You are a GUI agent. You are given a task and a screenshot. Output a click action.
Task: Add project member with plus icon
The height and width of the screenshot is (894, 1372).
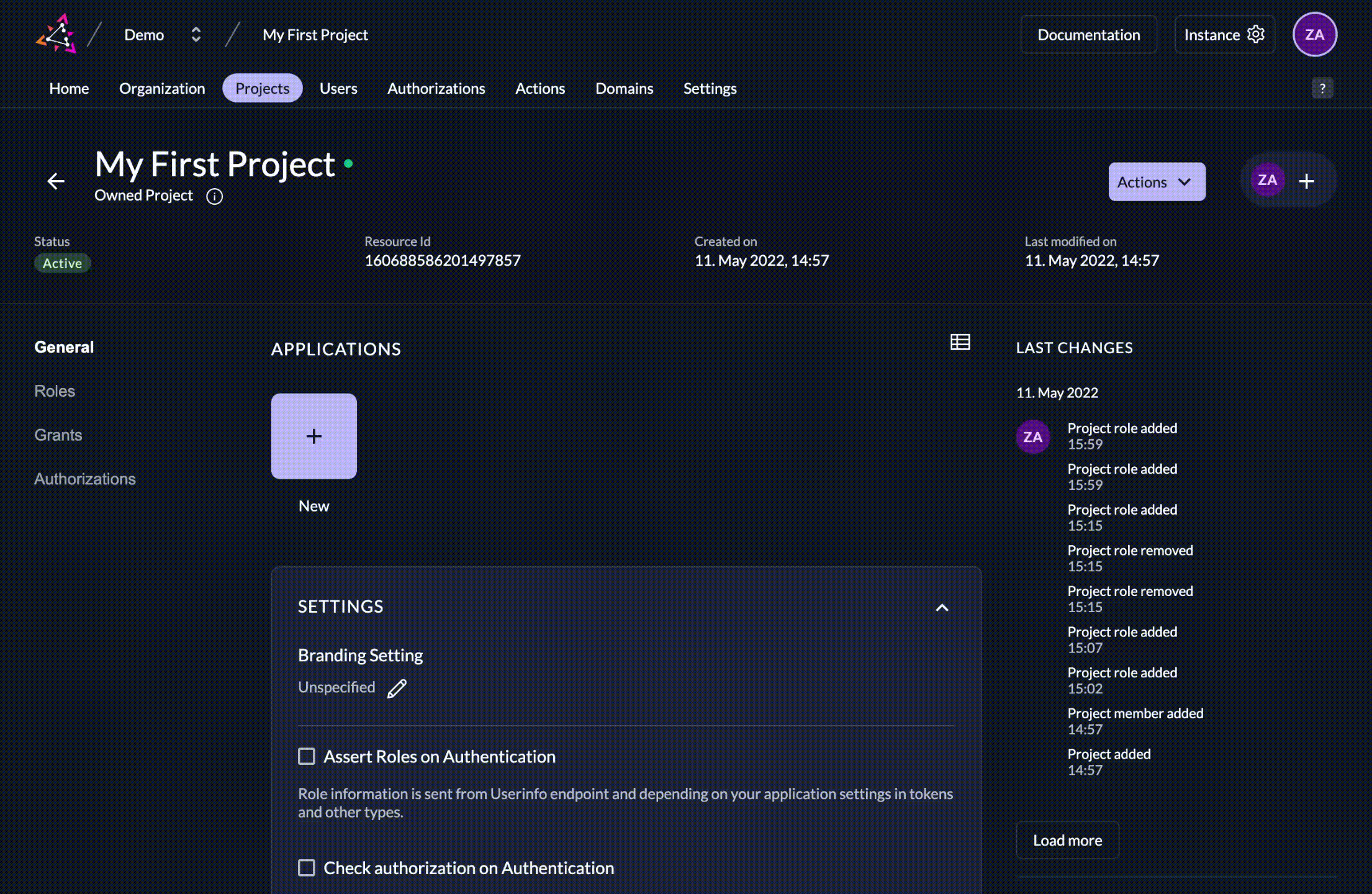pyautogui.click(x=1306, y=181)
